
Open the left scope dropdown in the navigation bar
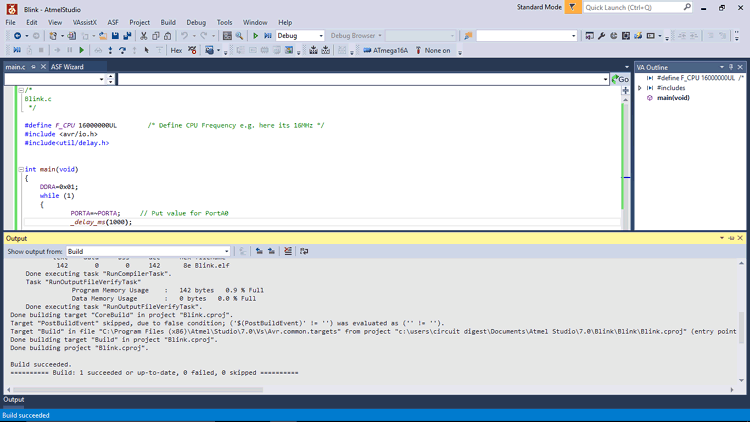101,79
